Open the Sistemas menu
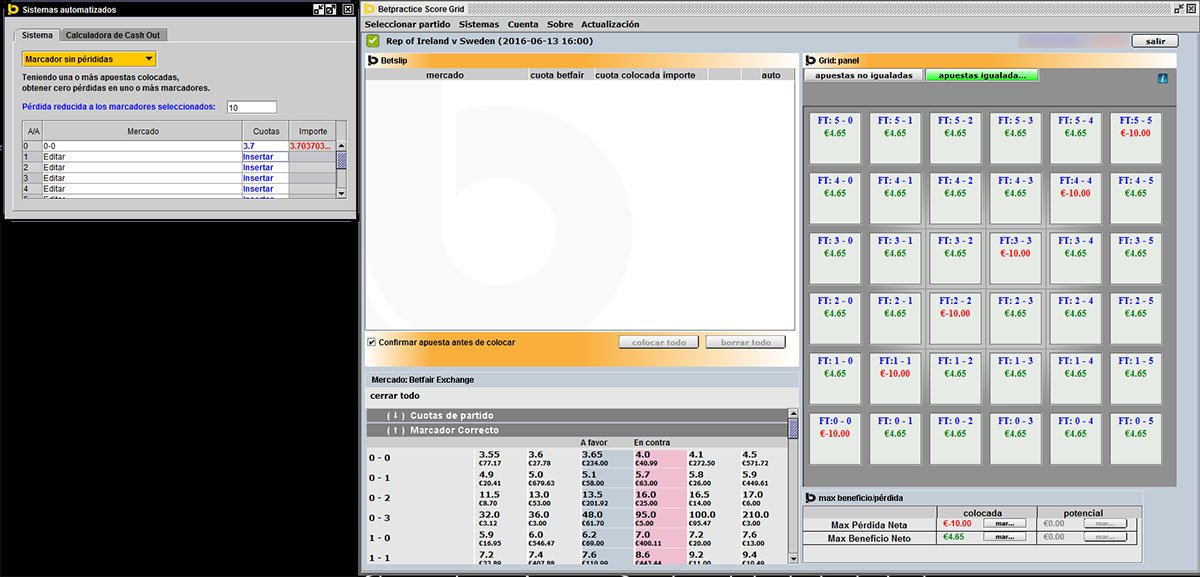1200x577 pixels. pos(479,24)
